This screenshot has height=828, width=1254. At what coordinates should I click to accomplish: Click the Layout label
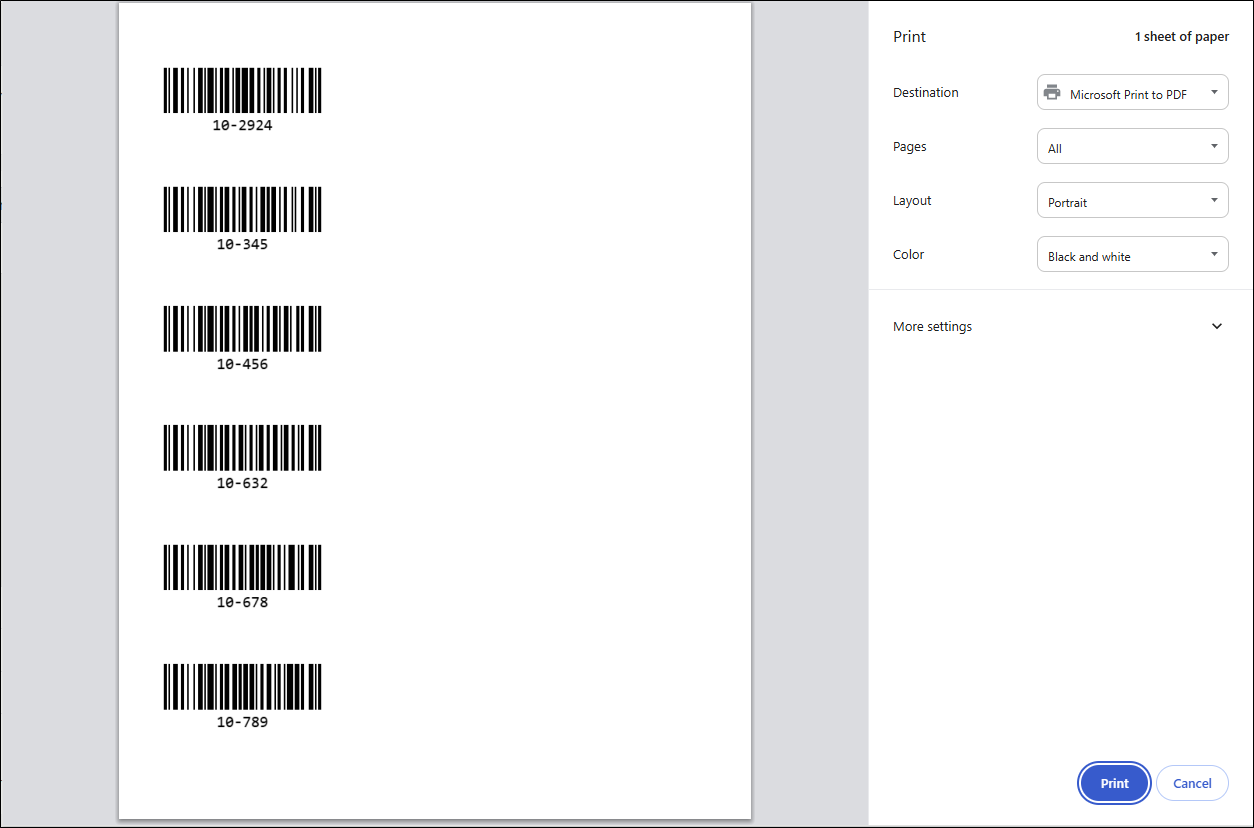coord(912,201)
